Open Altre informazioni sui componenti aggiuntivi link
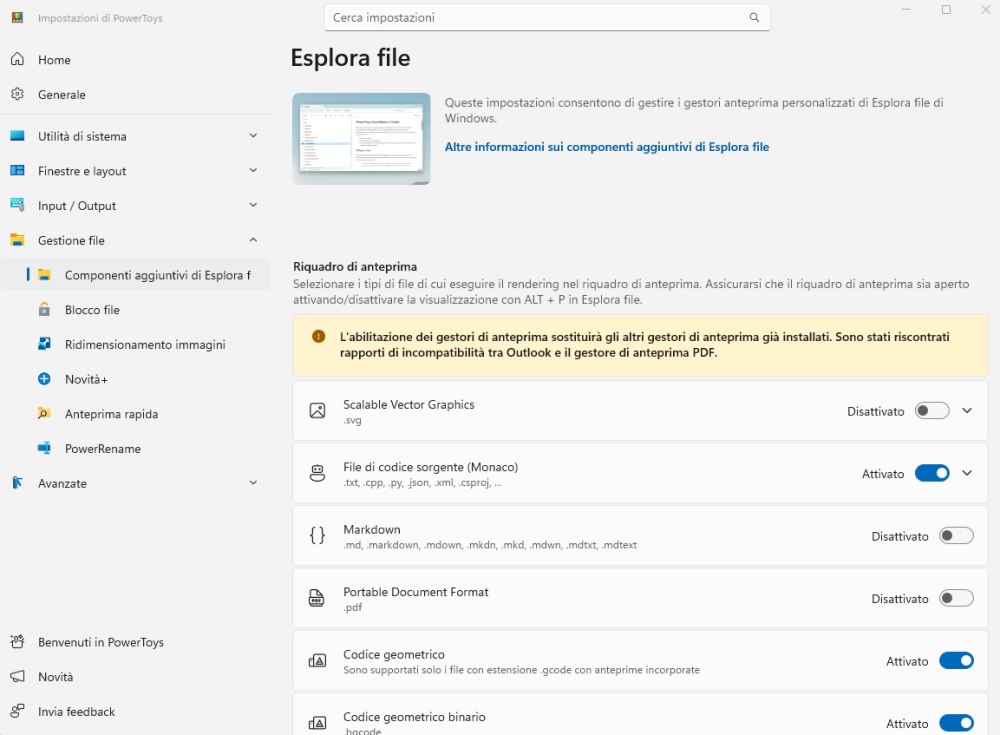 (606, 147)
